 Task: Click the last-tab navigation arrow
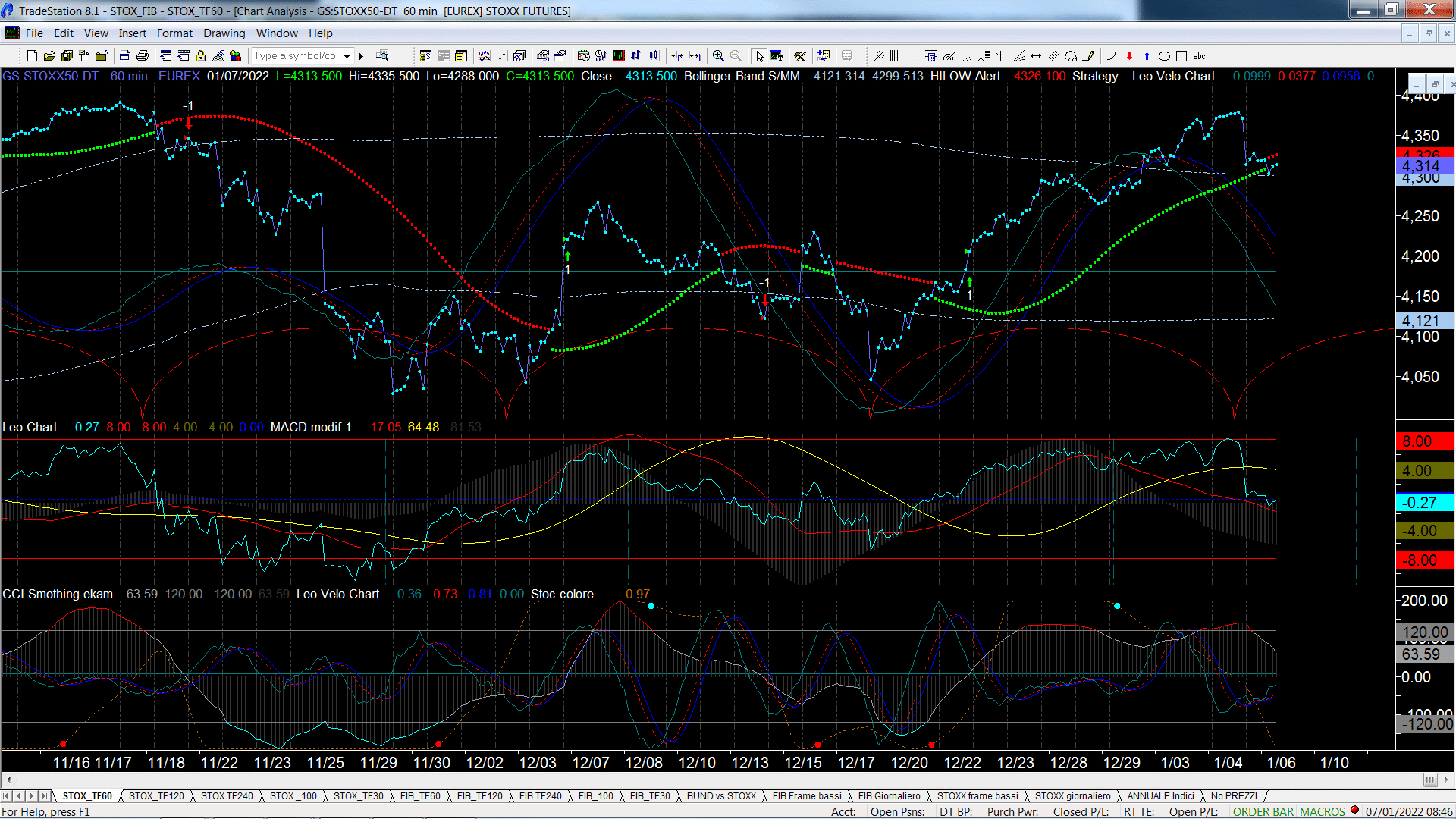[45, 795]
